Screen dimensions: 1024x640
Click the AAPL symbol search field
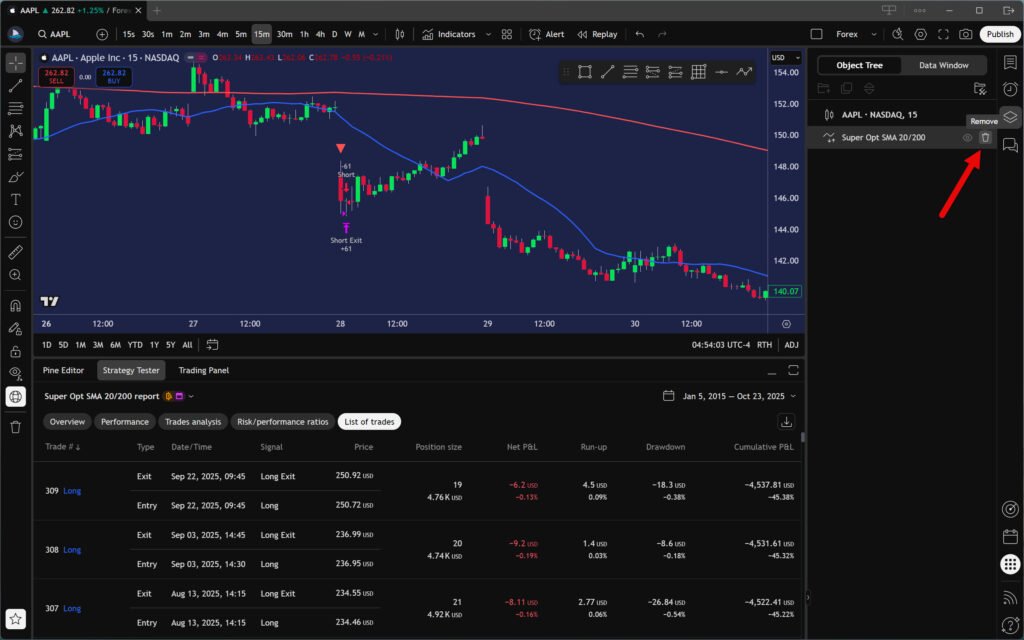(x=62, y=34)
